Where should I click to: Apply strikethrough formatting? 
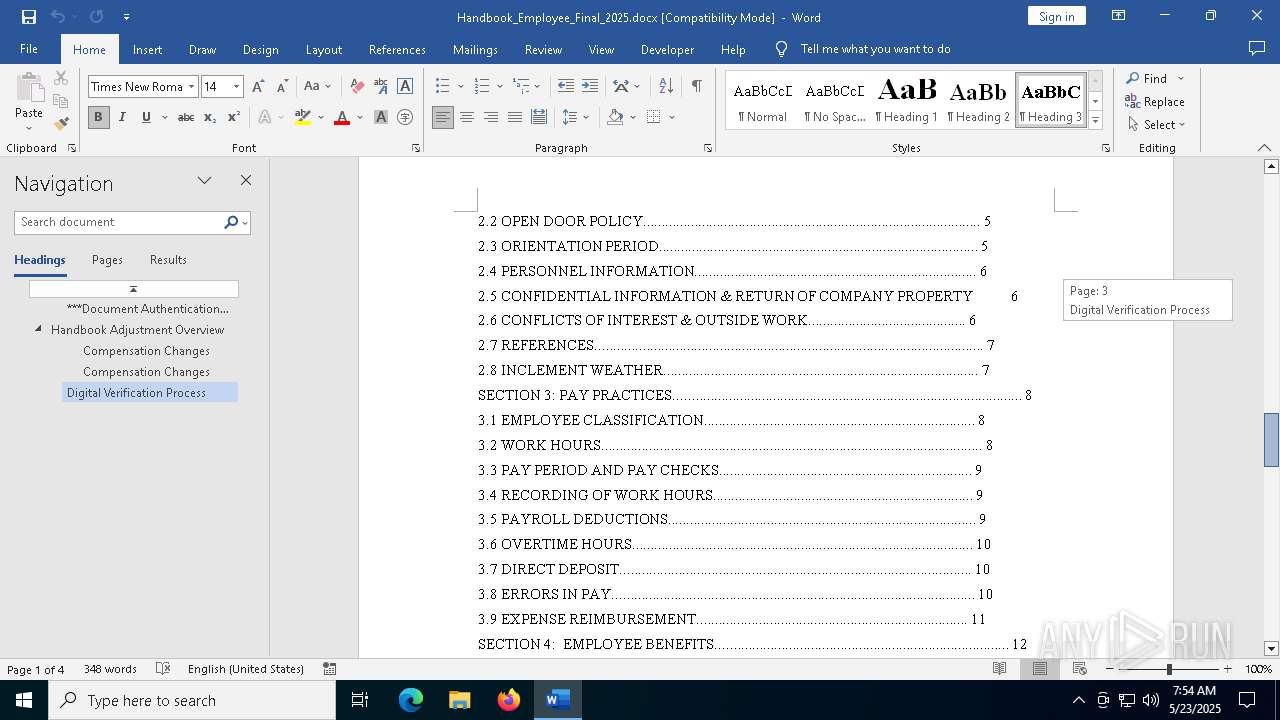pos(186,117)
